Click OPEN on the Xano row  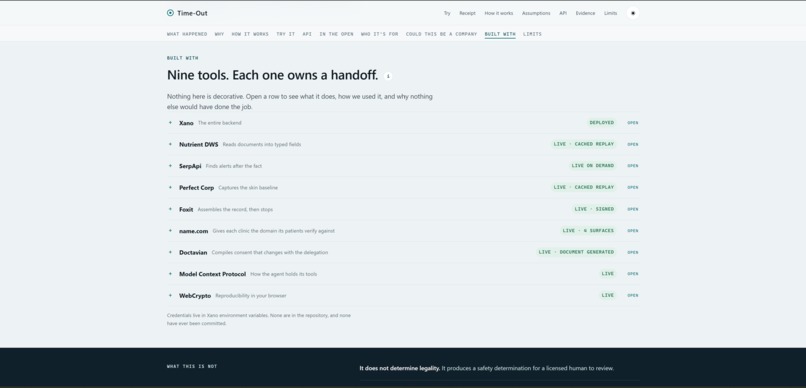(x=632, y=123)
